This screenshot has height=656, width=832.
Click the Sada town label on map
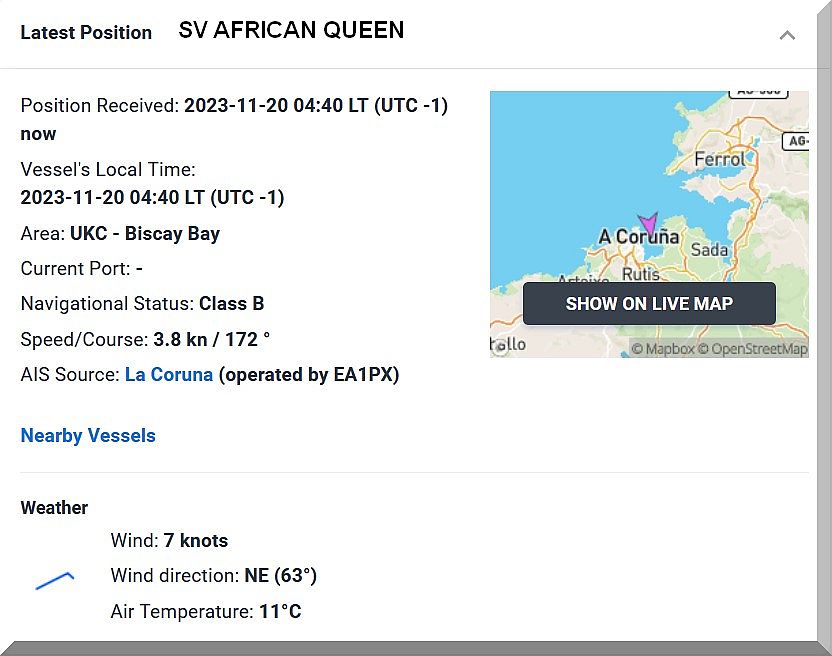[709, 249]
